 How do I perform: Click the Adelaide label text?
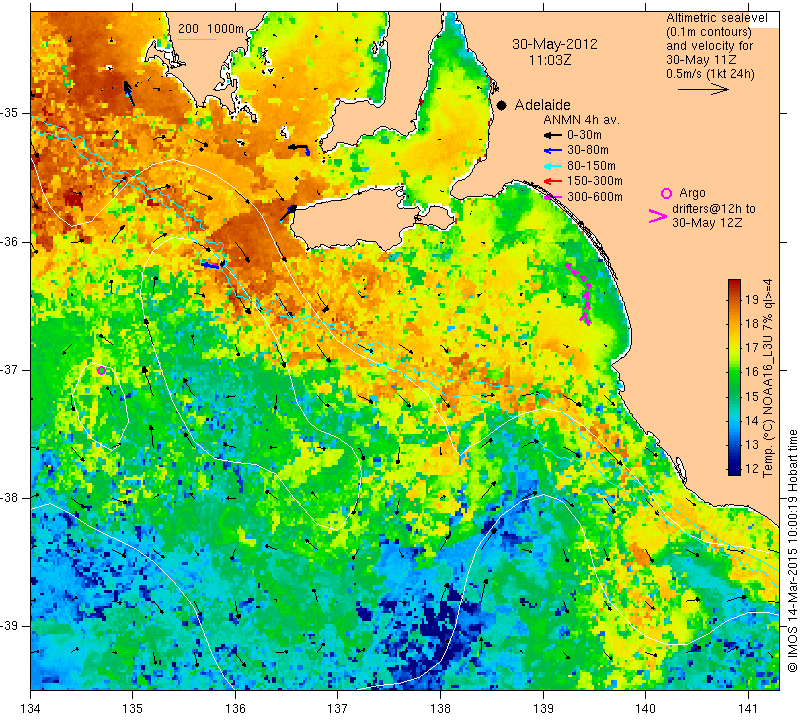pyautogui.click(x=542, y=105)
